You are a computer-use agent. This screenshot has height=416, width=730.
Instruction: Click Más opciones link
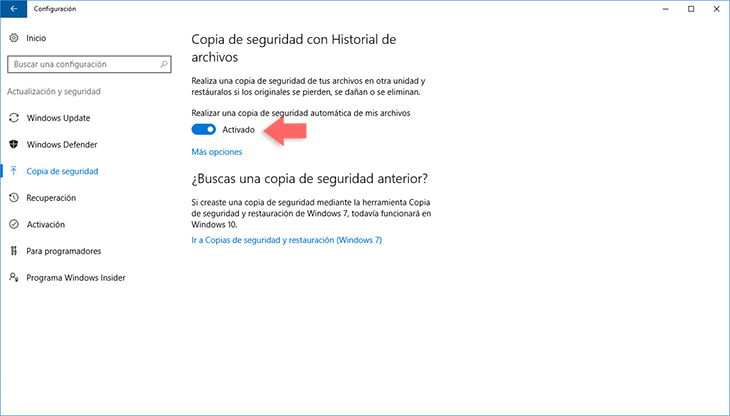pos(217,152)
